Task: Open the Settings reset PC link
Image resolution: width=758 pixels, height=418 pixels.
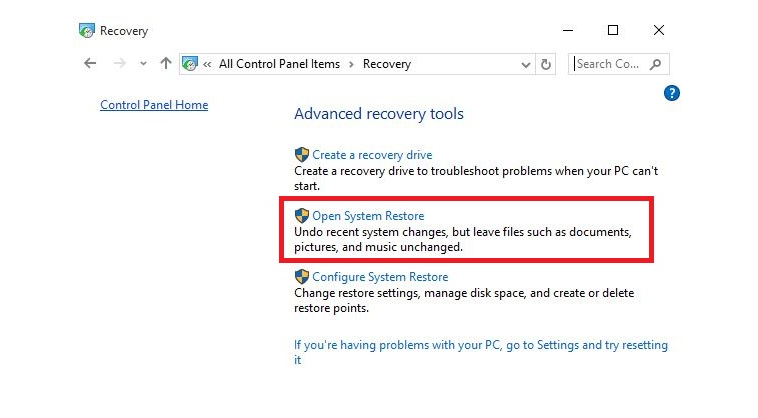Action: point(481,352)
